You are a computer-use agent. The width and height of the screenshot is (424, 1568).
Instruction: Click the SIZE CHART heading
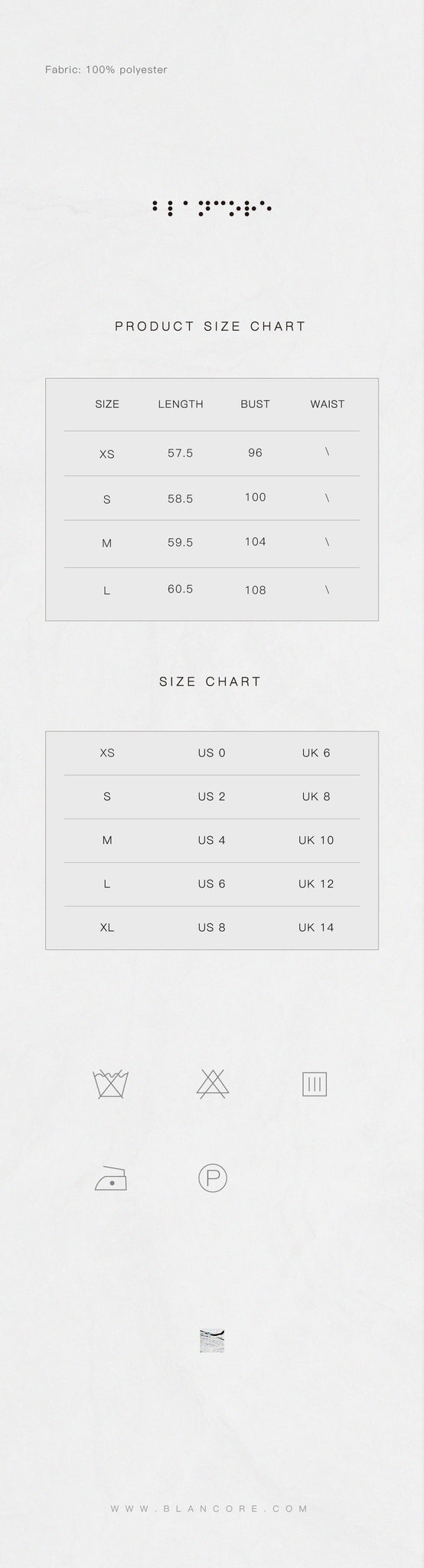210,681
